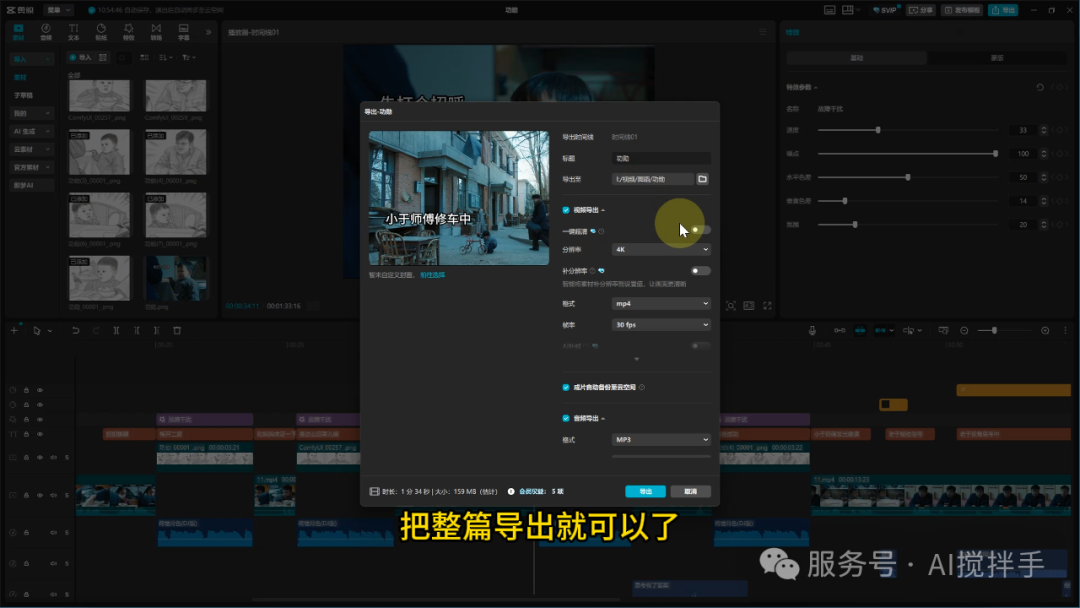The width and height of the screenshot is (1080, 608).
Task: Click the timeline zoom in plus icon
Action: point(1045,331)
